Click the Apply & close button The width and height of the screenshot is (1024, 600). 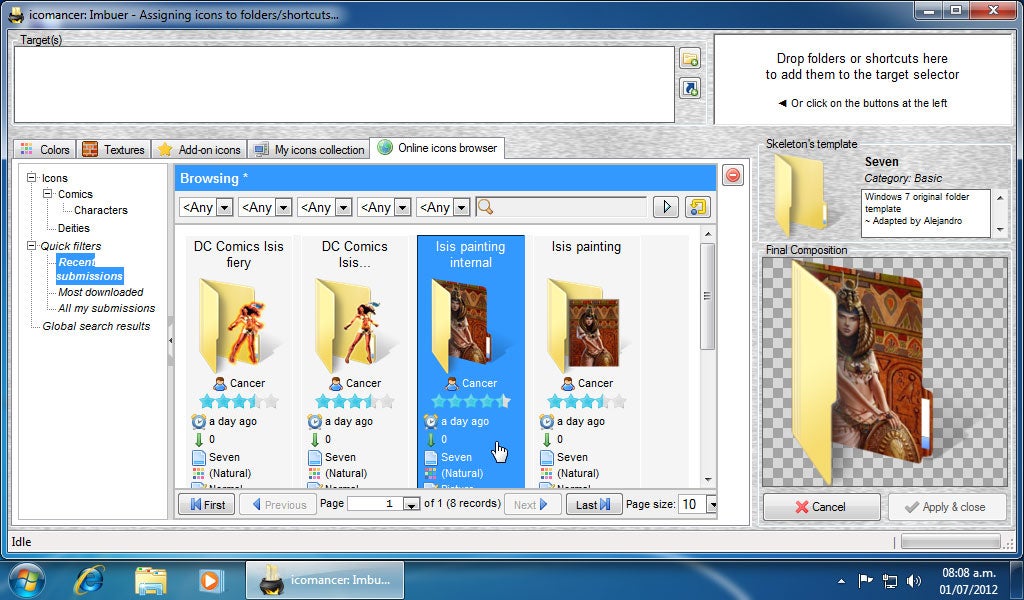coord(946,507)
